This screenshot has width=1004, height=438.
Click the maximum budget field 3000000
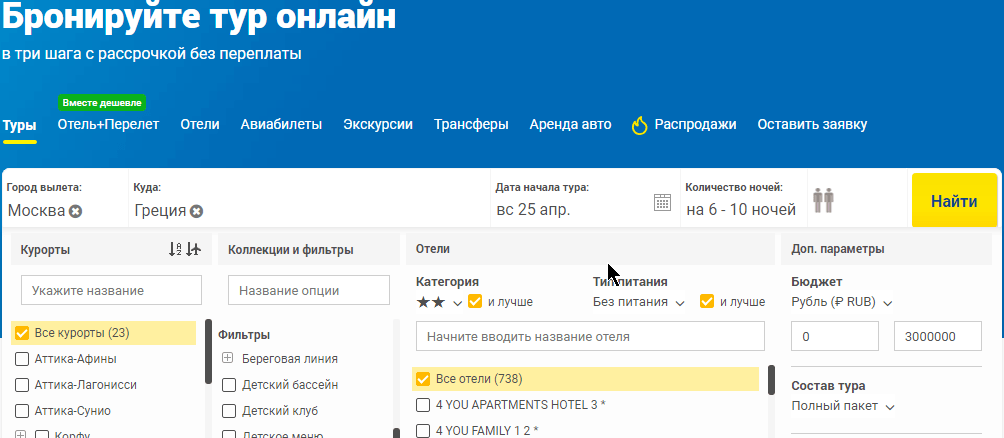(938, 336)
